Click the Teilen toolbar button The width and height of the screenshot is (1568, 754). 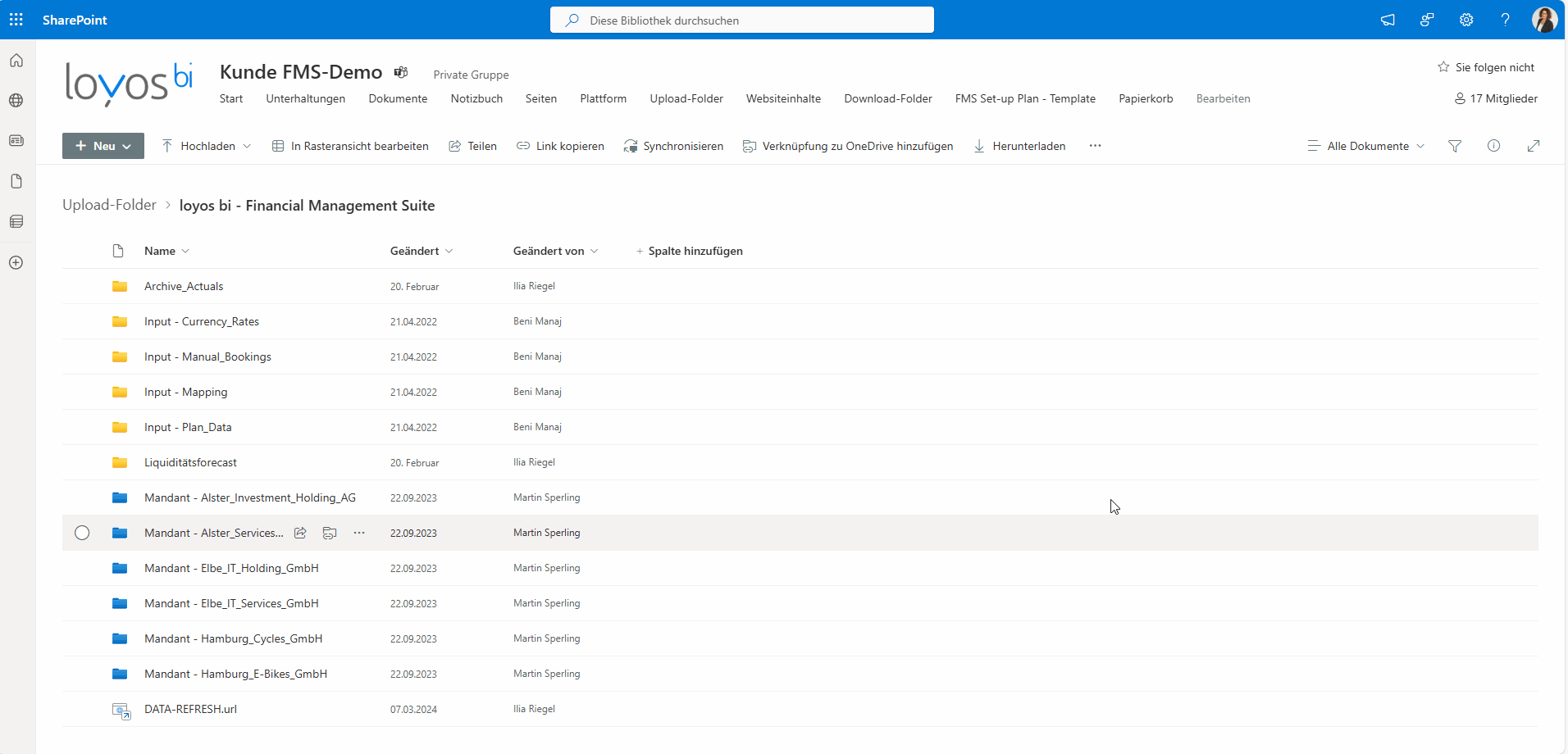click(472, 146)
